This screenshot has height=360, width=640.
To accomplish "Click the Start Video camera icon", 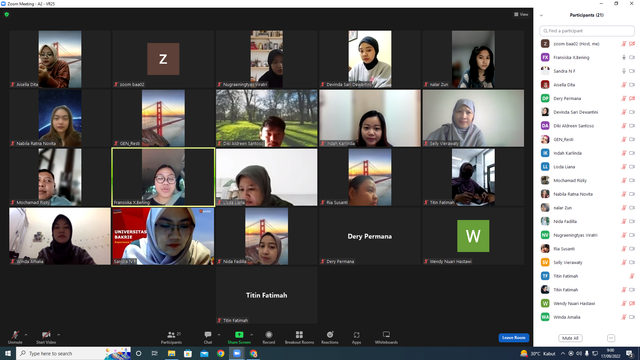I will 46,335.
